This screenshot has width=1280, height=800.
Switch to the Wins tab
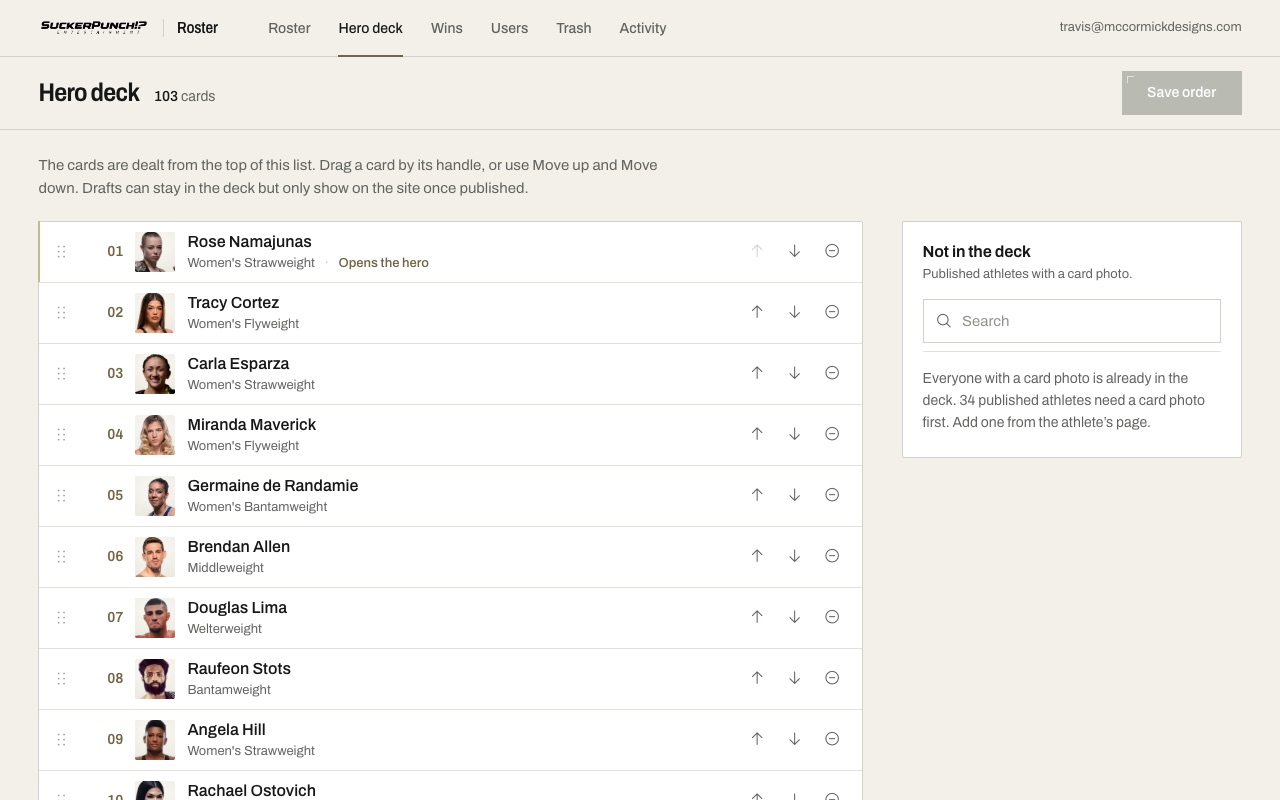pyautogui.click(x=446, y=28)
